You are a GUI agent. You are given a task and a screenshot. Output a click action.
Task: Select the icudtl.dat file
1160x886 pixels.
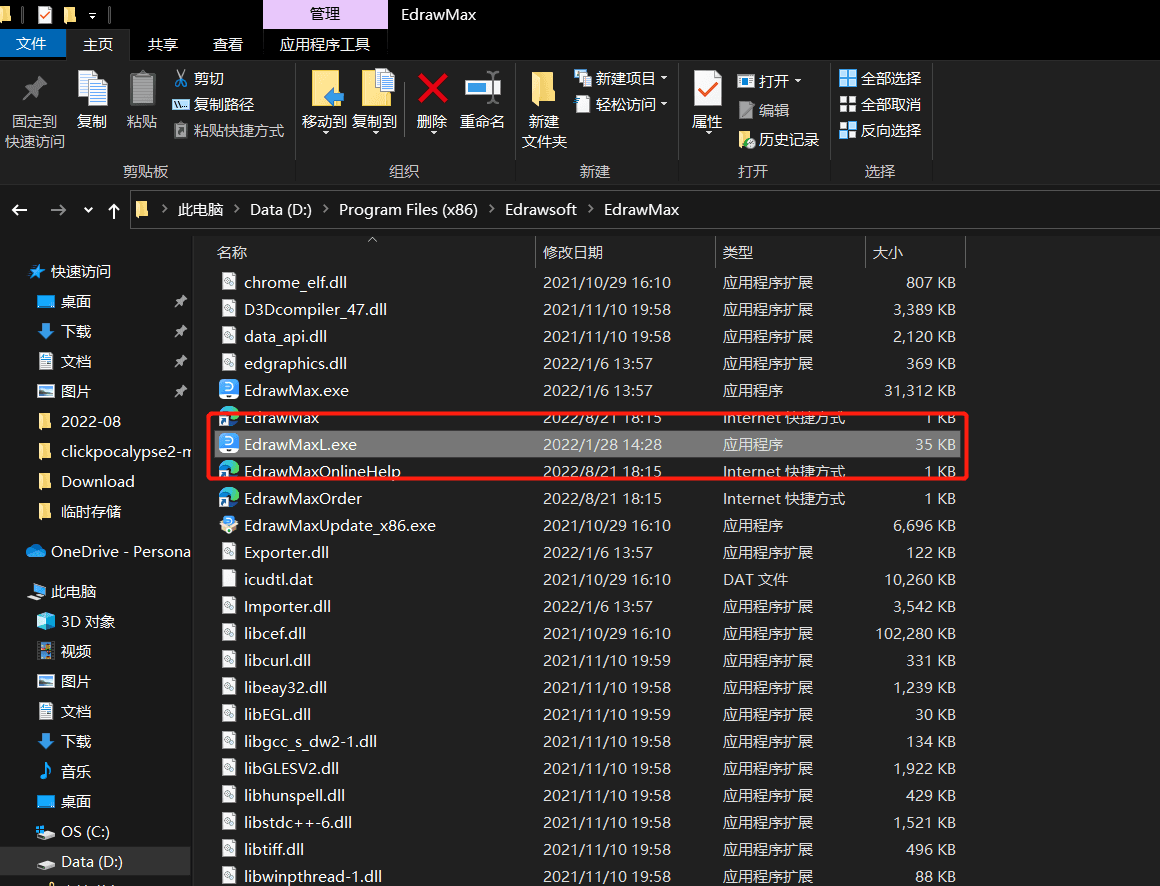point(588,579)
